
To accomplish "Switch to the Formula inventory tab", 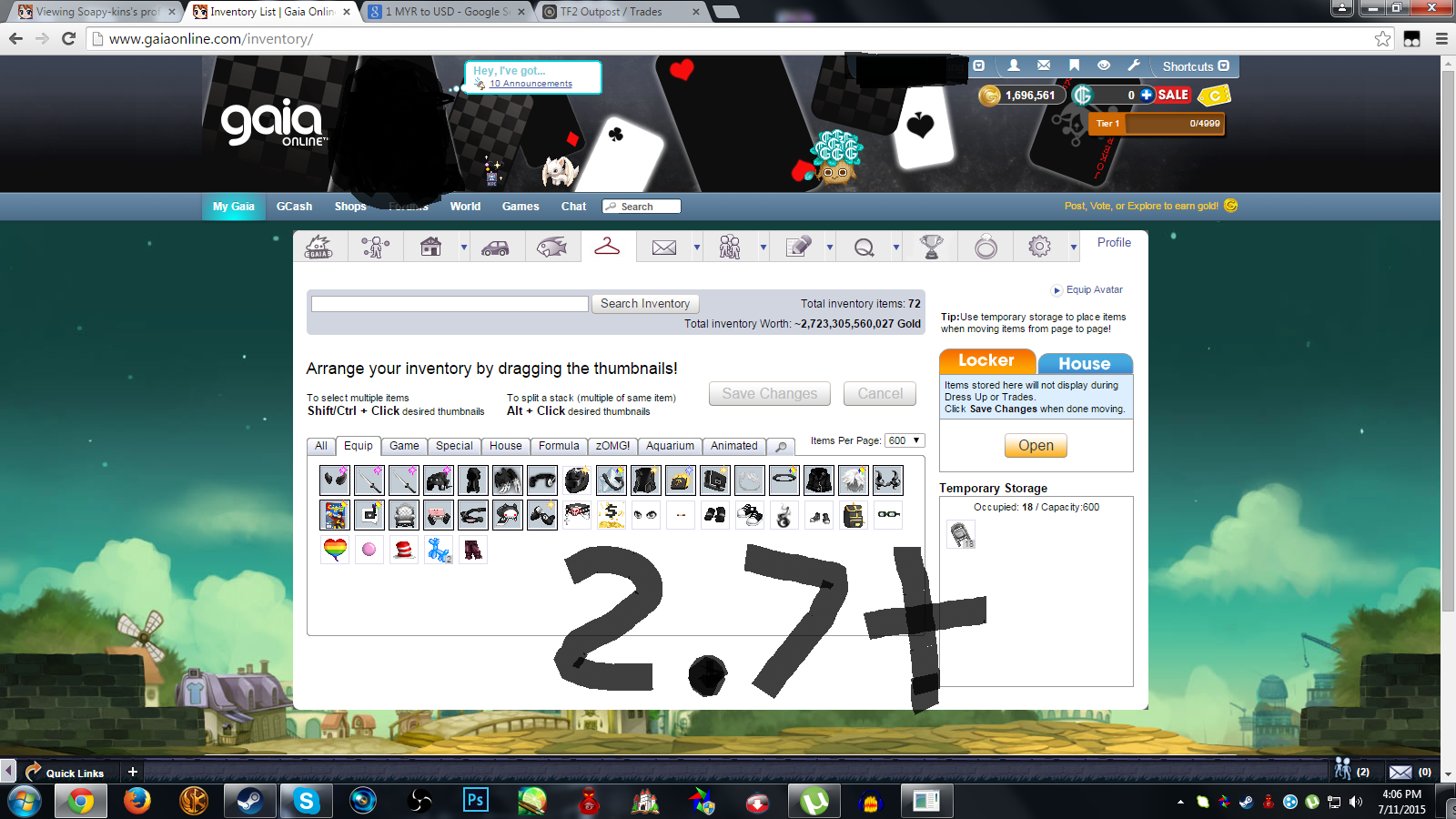I will pyautogui.click(x=559, y=446).
